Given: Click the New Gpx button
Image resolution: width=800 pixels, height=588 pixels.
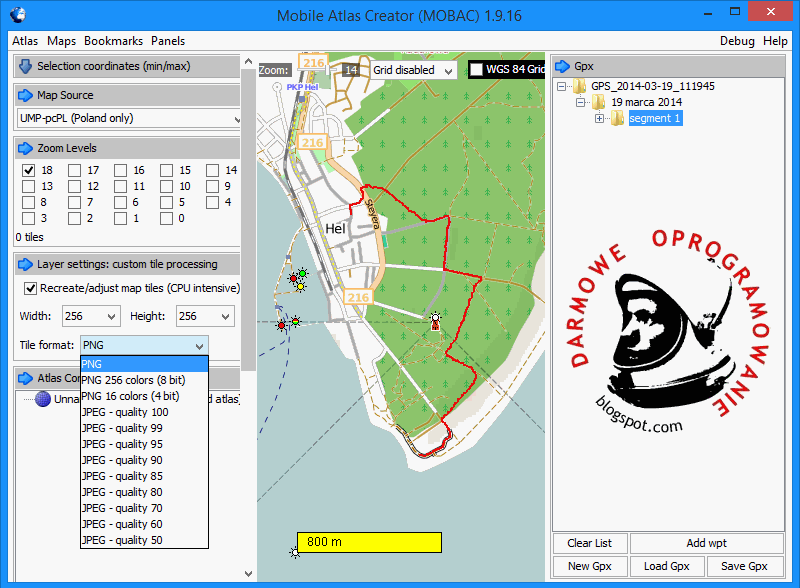Looking at the screenshot, I should click(590, 566).
